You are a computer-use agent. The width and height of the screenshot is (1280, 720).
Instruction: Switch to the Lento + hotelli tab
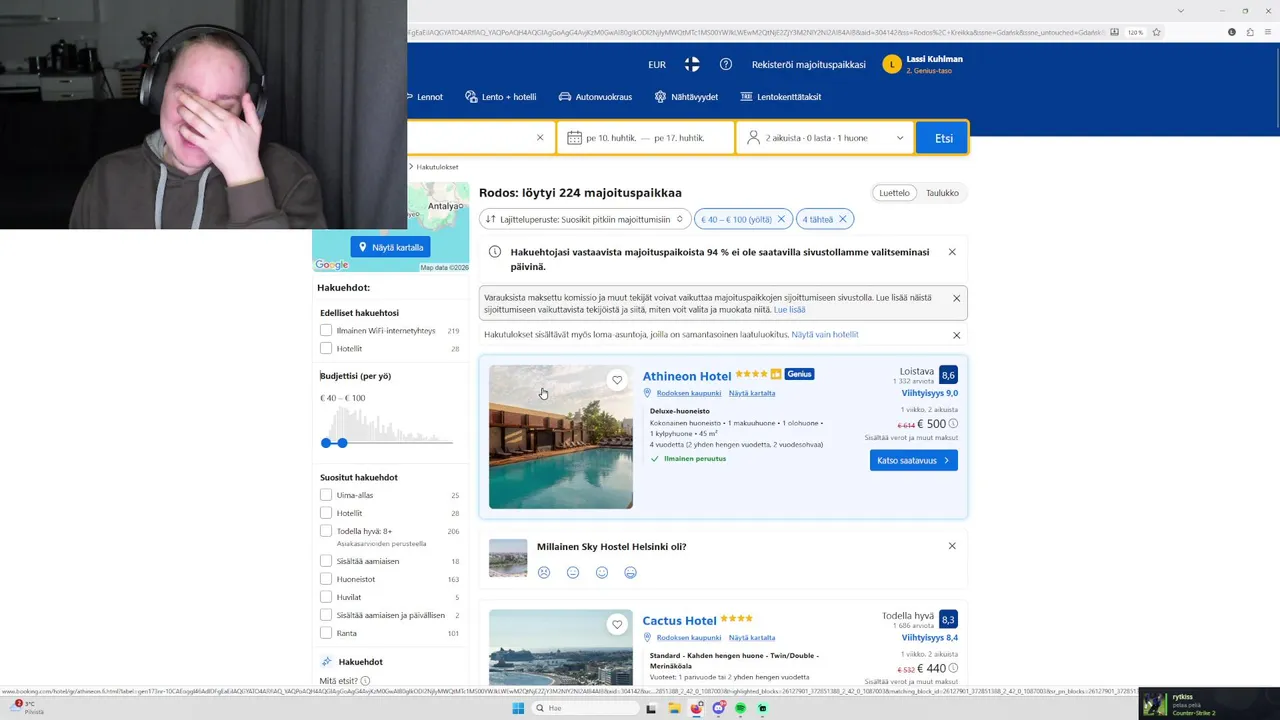click(x=501, y=97)
